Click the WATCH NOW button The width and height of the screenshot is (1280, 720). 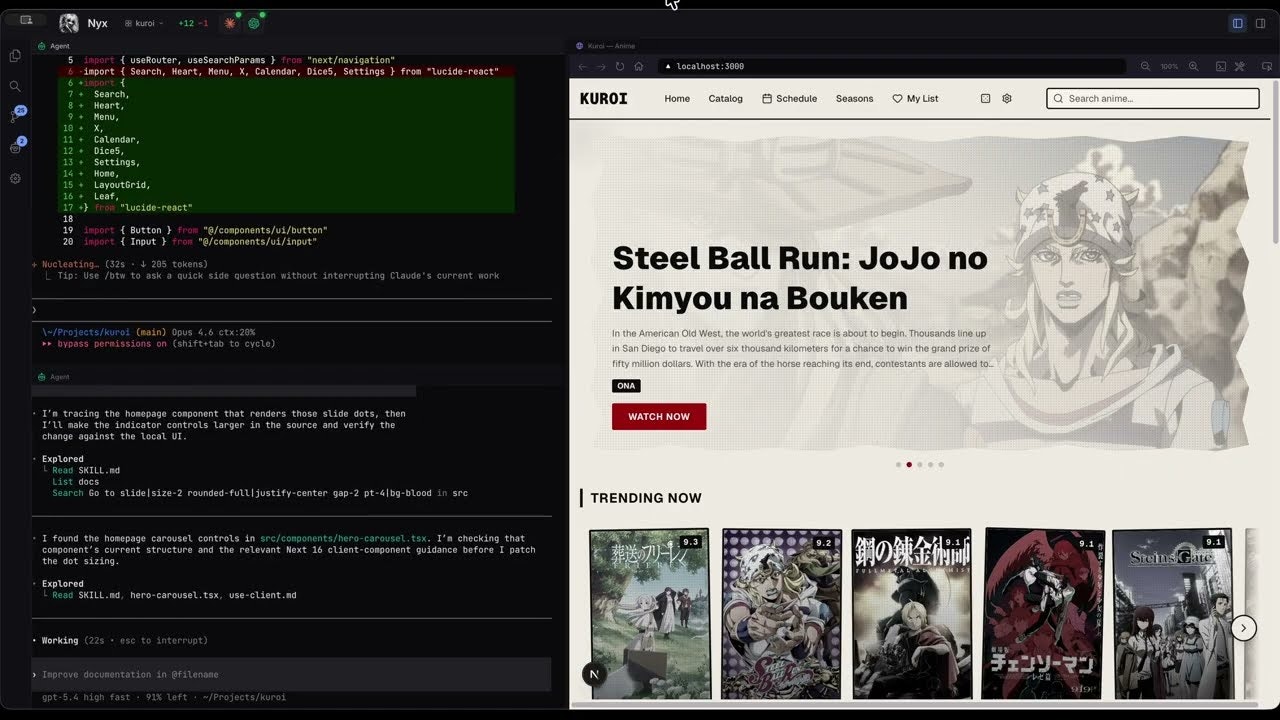(659, 417)
